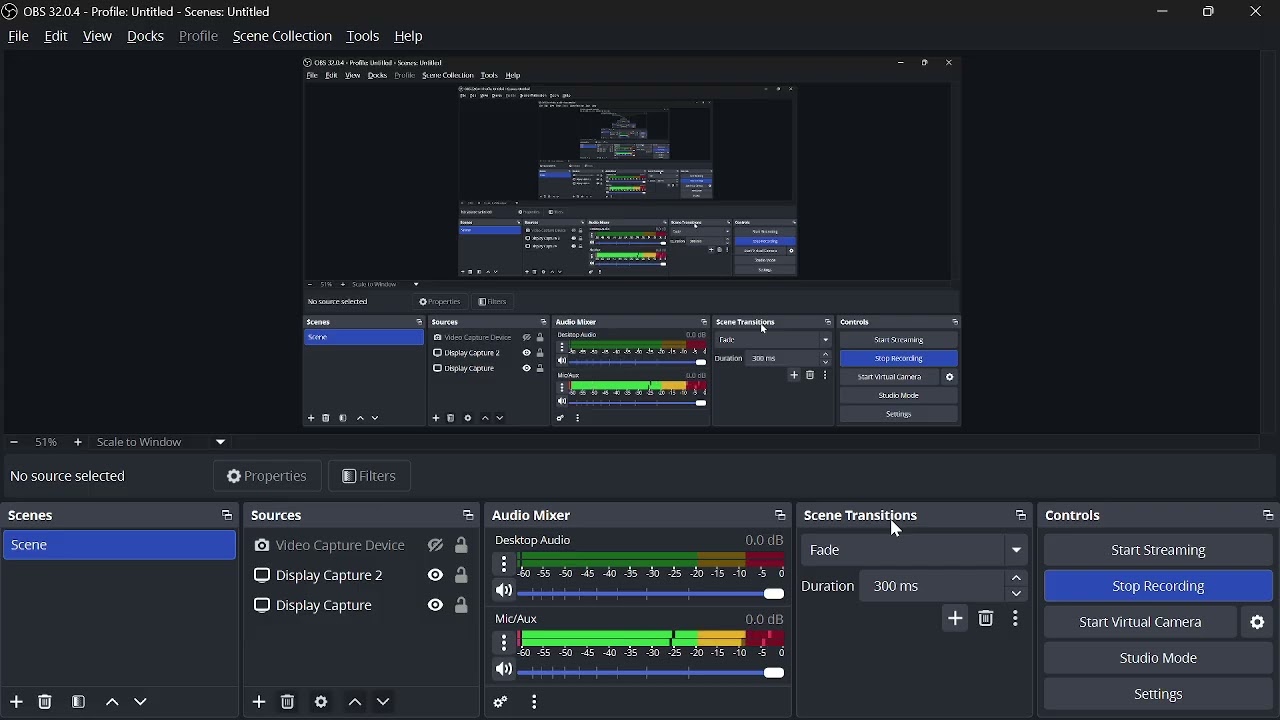Click Start Virtual Camera button

[x=1141, y=623]
